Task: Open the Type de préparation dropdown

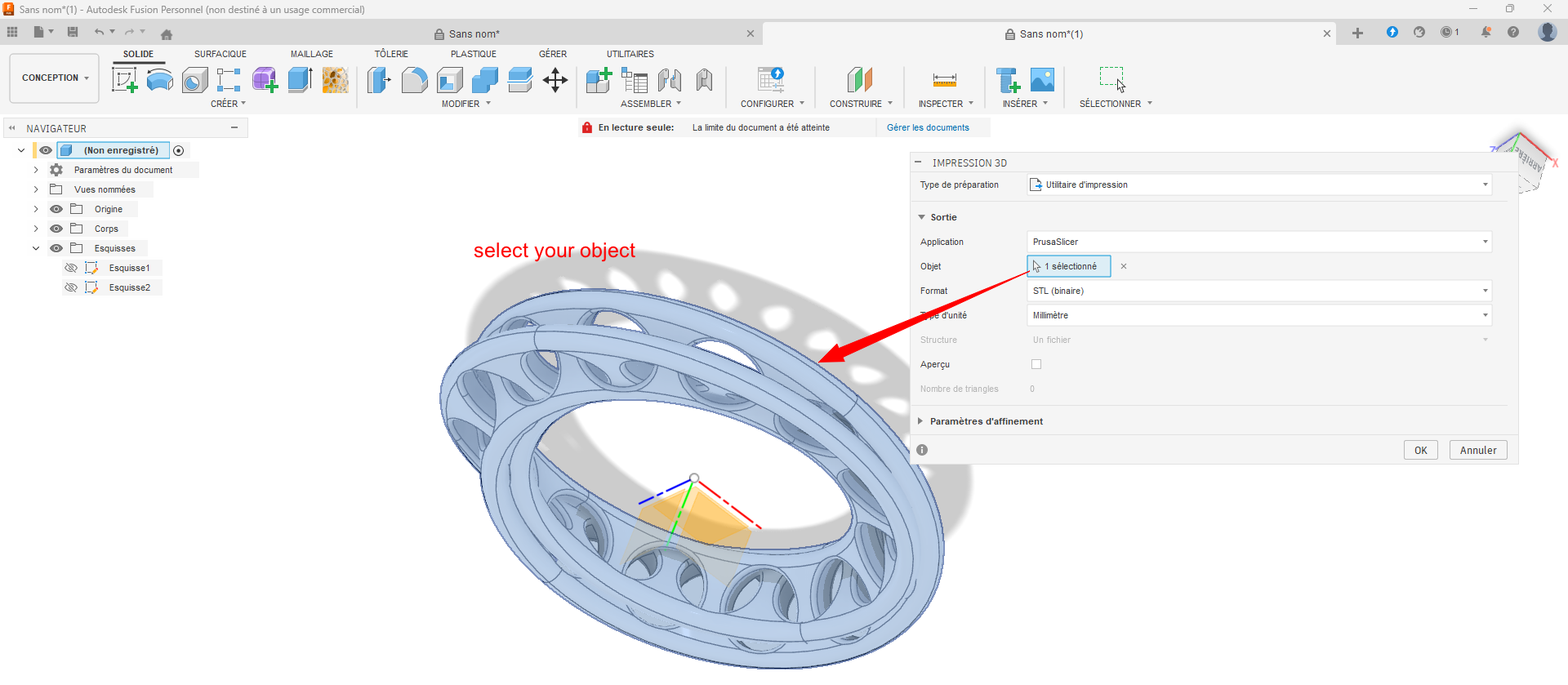Action: click(1259, 185)
